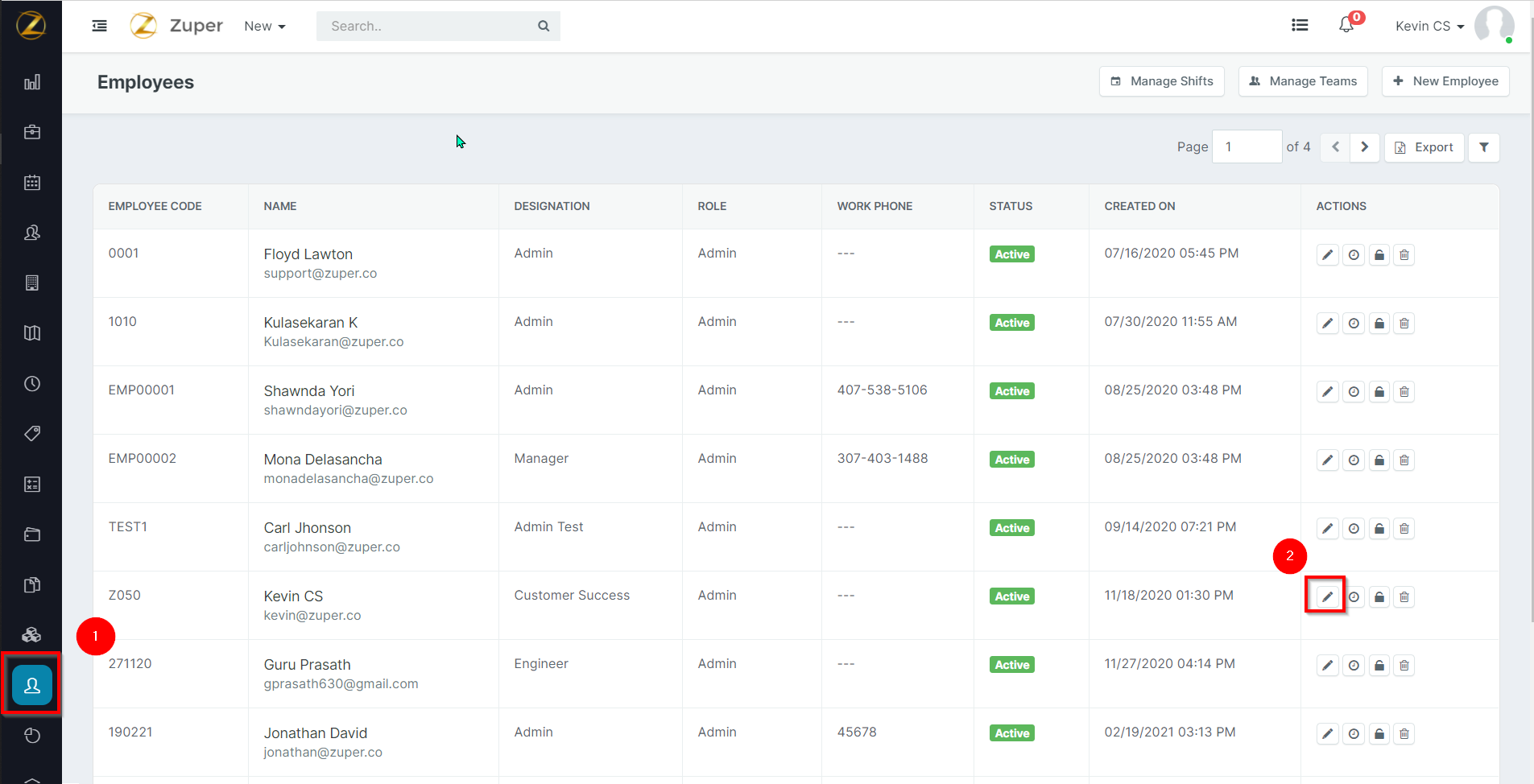Open Kevin CS user account dropdown
The width and height of the screenshot is (1534, 784).
1429,27
